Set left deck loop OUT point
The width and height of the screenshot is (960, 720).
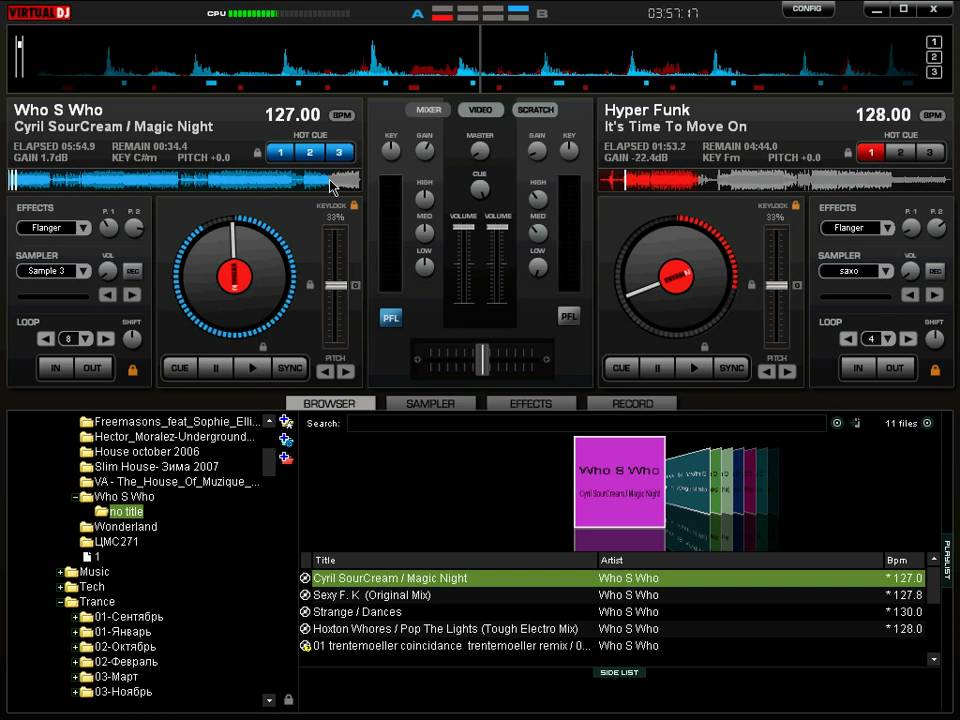coord(92,368)
